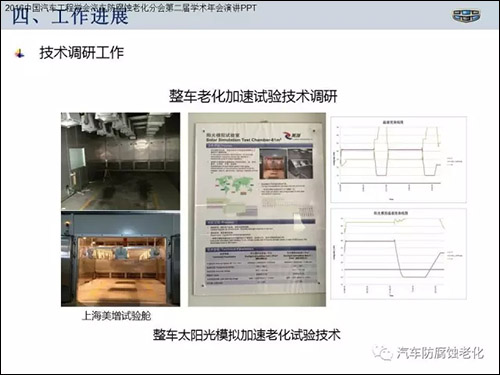Image resolution: width=500 pixels, height=375 pixels.
Task: Click the 整车太阳光模拟加速老化试验技术 caption
Action: pos(246,335)
